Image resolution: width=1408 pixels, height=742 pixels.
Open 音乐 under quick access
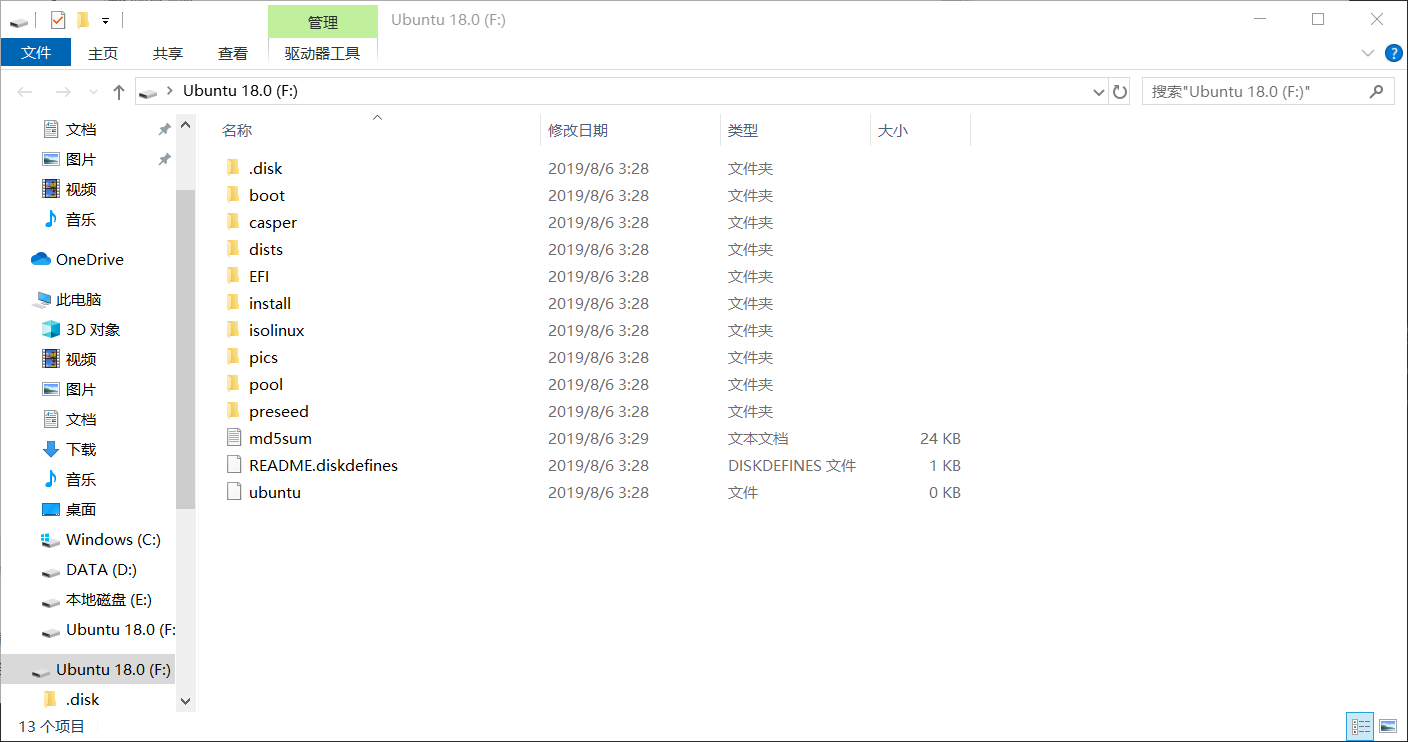81,219
